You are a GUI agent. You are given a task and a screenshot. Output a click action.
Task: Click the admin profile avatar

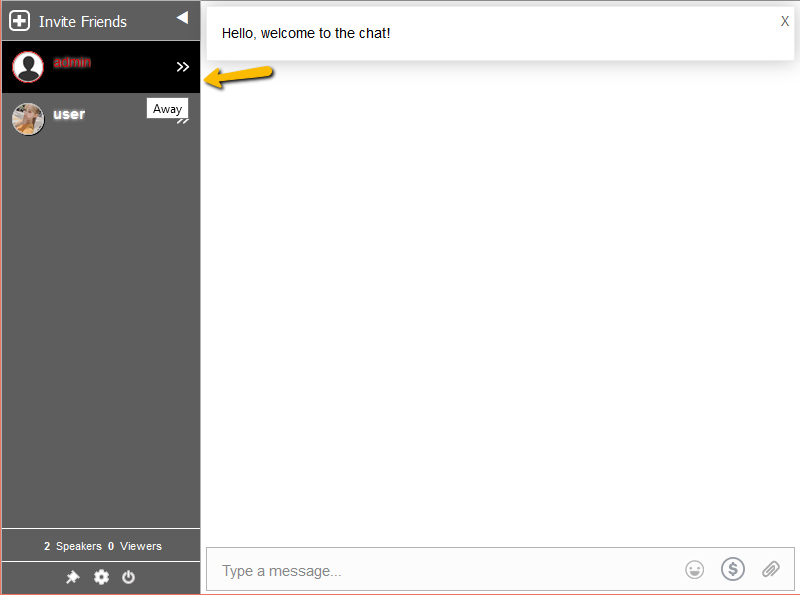(x=28, y=67)
